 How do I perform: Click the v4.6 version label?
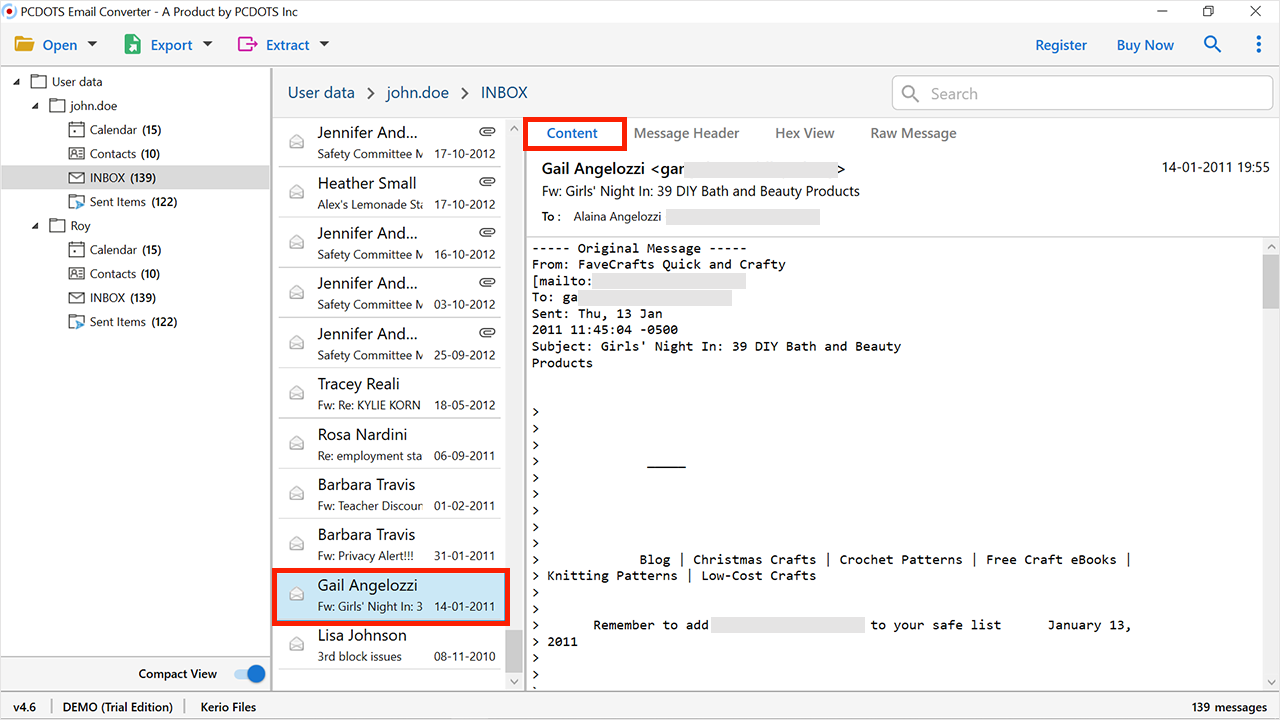(24, 707)
